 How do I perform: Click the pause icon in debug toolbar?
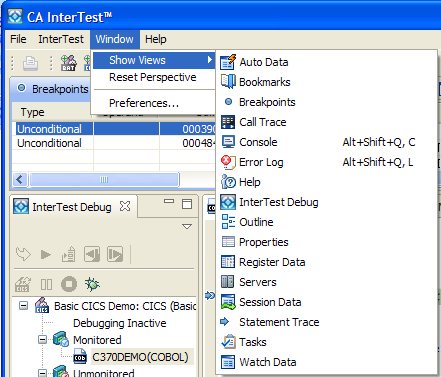[x=46, y=284]
